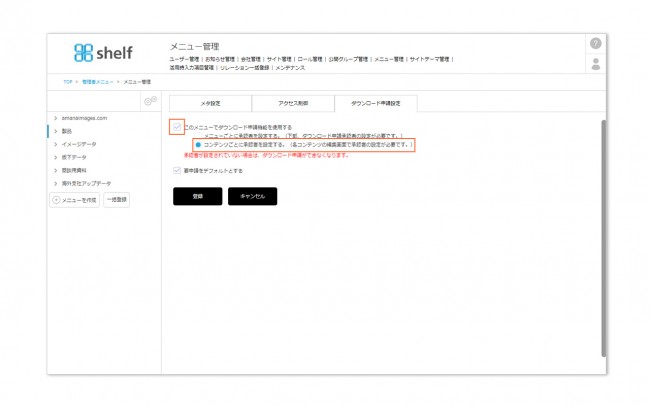This screenshot has height=406, width=650.
Task: Select radio 'メニューごとに承認者を設定する'
Action: coord(198,136)
